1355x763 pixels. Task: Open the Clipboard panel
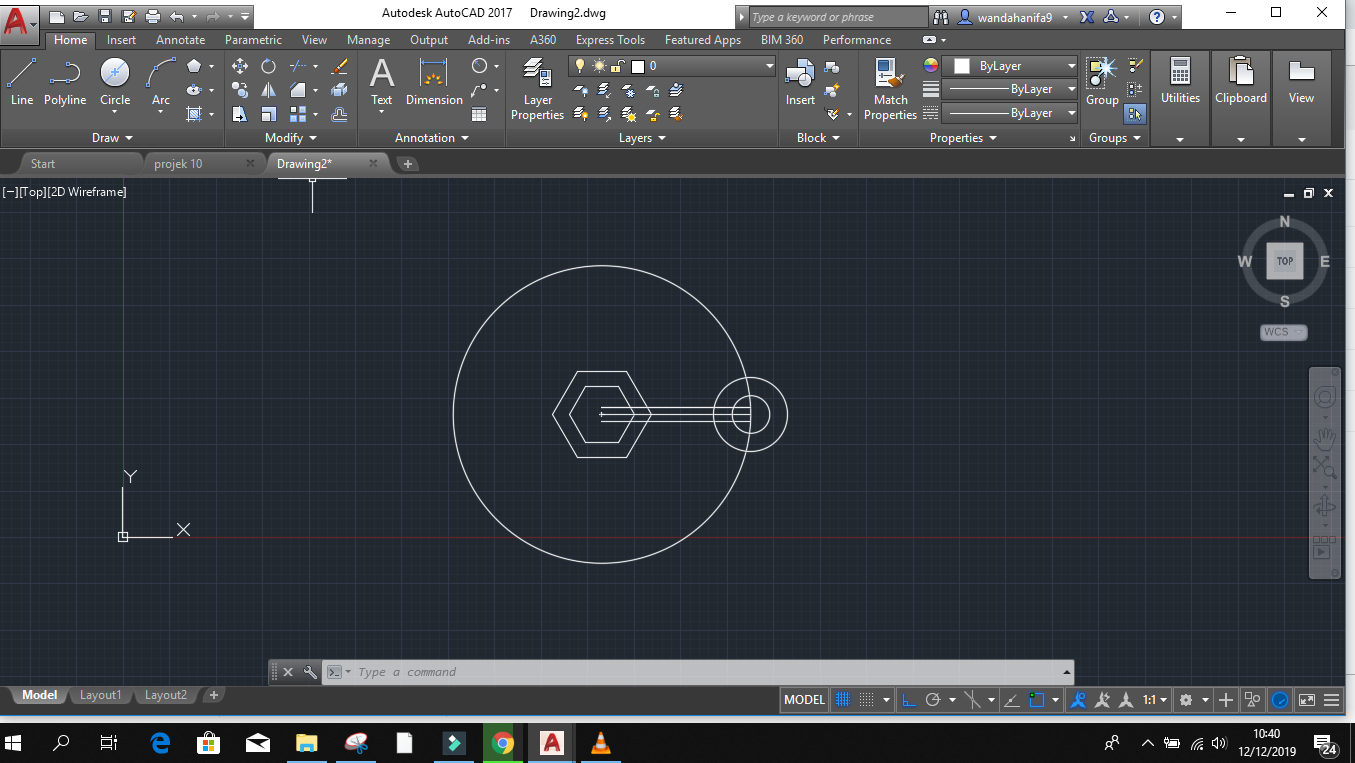coord(1240,84)
